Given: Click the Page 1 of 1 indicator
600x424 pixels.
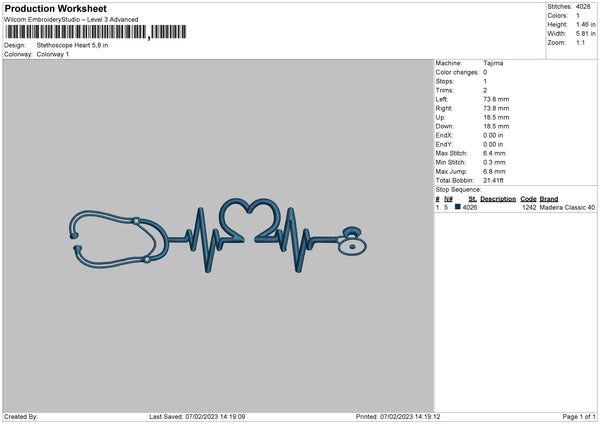Looking at the screenshot, I should (579, 416).
